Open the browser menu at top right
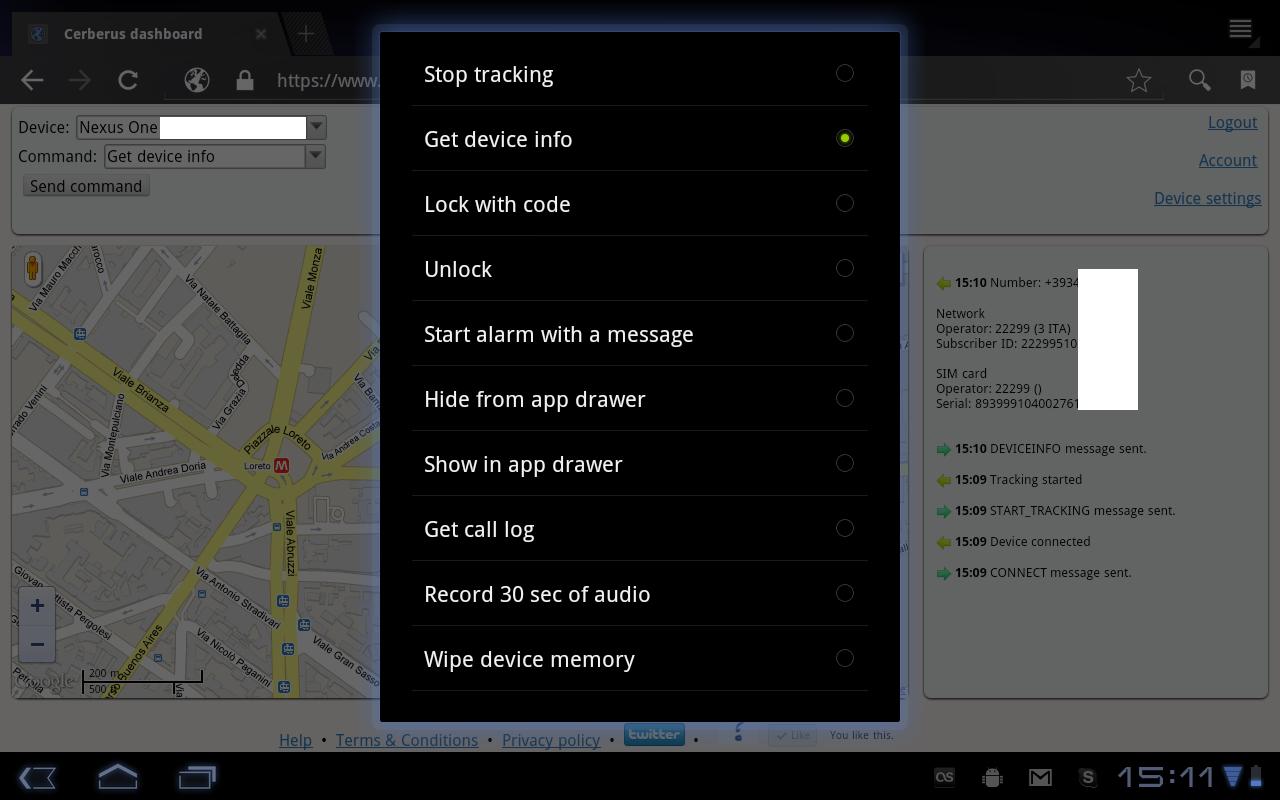1280x800 pixels. pyautogui.click(x=1240, y=30)
